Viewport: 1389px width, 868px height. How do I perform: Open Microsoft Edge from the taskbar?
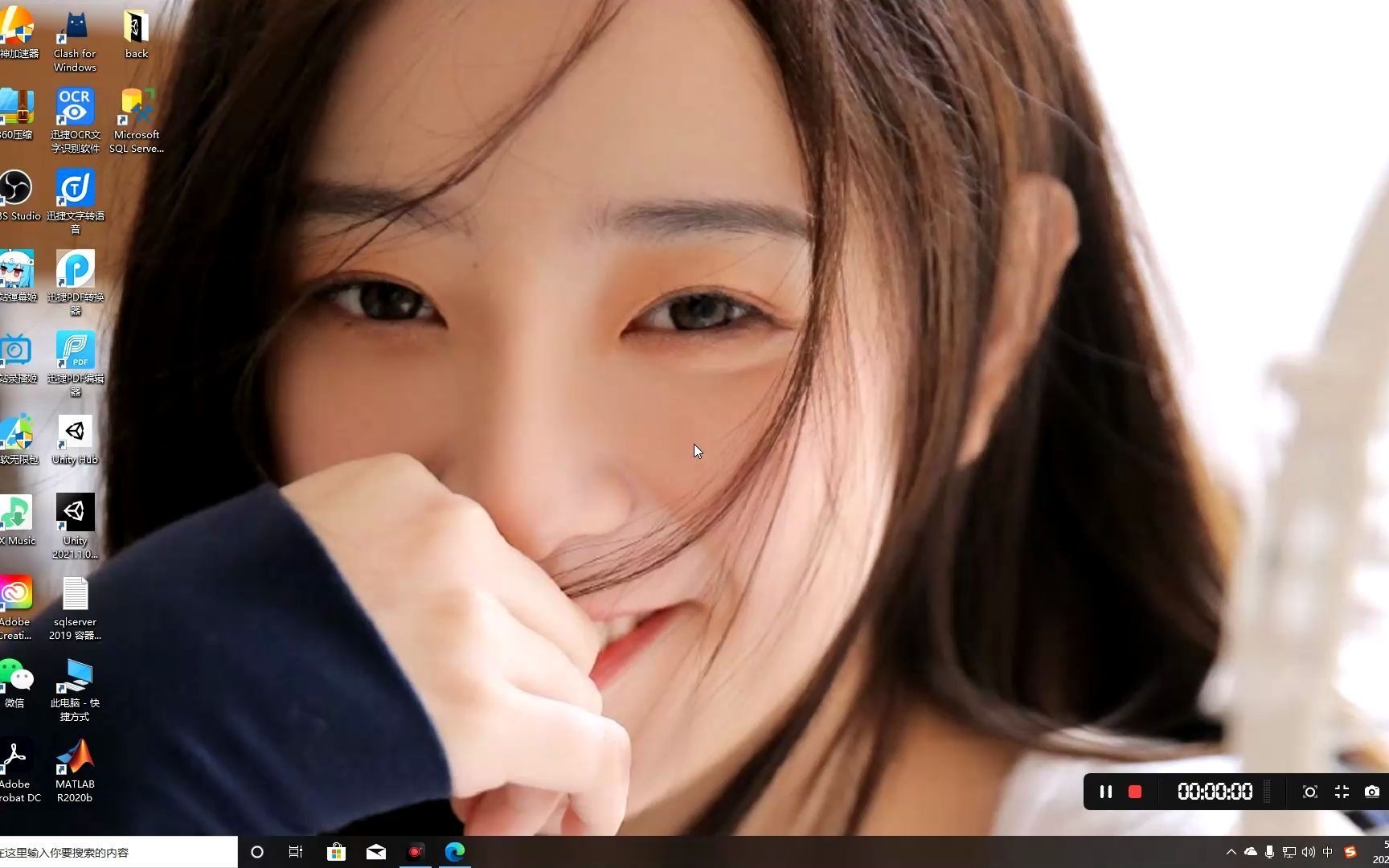click(x=455, y=852)
